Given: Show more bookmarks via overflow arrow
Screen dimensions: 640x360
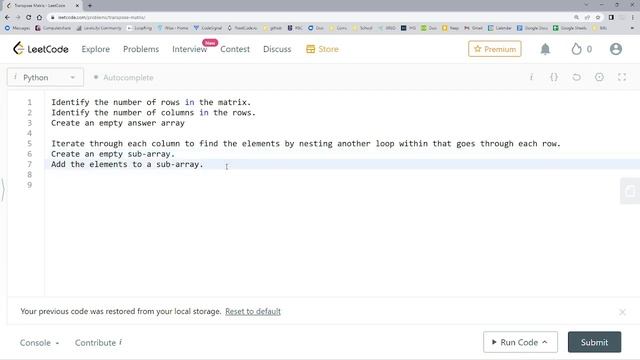Looking at the screenshot, I should 632,28.
